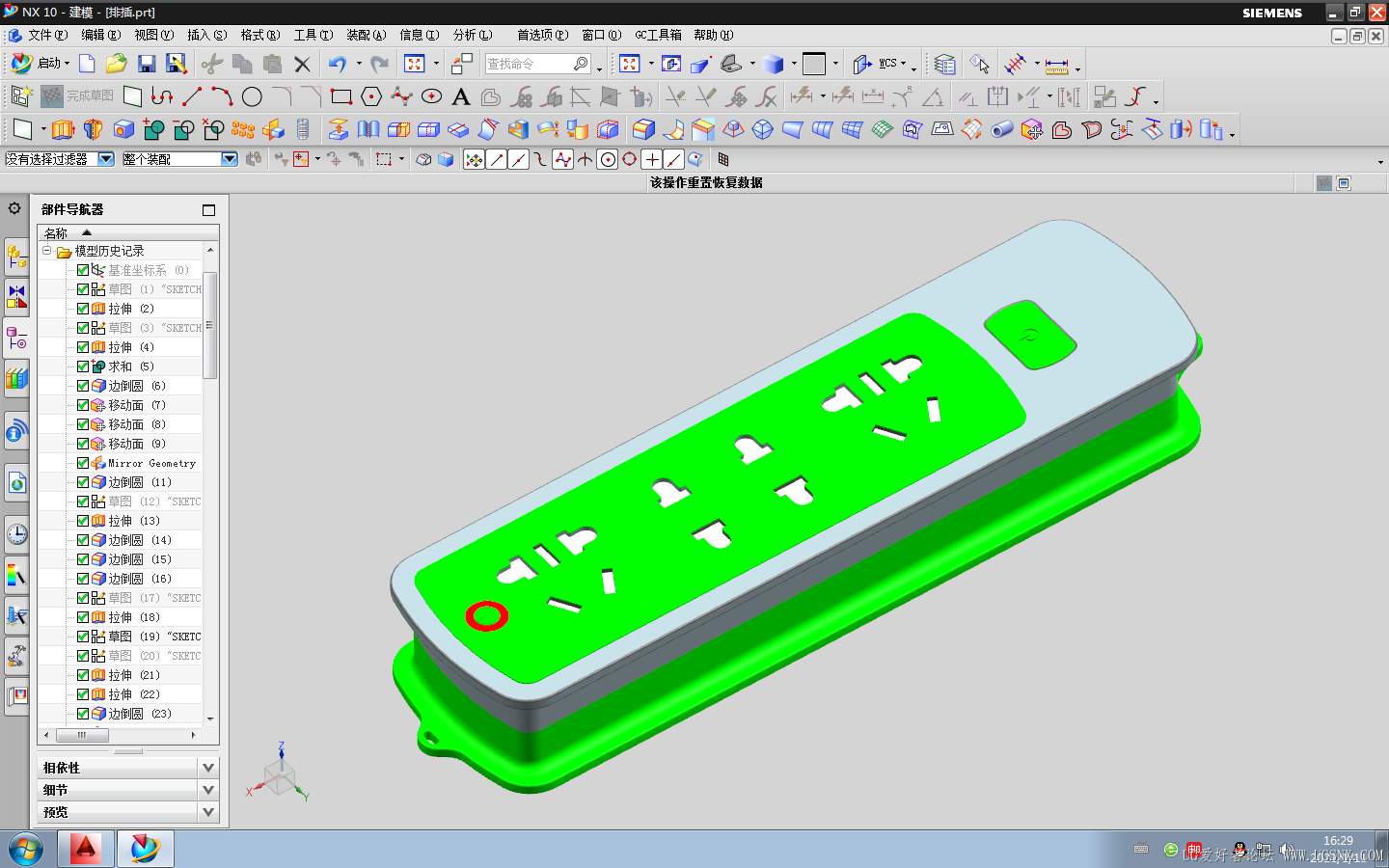The width and height of the screenshot is (1389, 868).
Task: Switch to NX in the taskbar
Action: tap(146, 849)
